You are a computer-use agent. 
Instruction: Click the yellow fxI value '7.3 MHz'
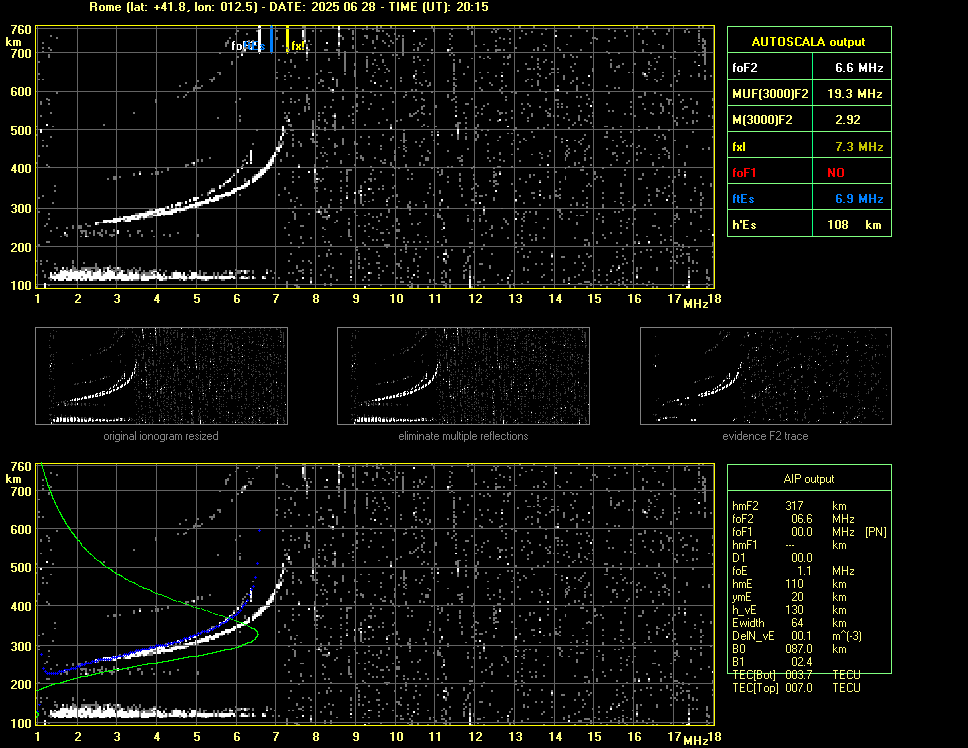point(859,147)
